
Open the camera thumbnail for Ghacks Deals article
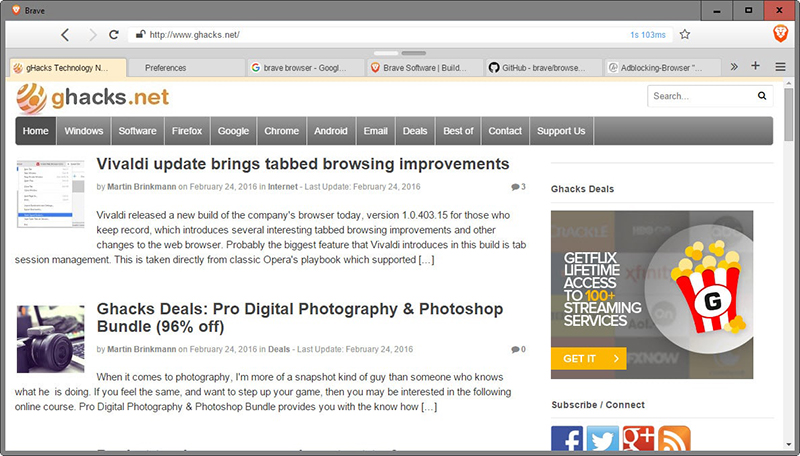pyautogui.click(x=51, y=339)
